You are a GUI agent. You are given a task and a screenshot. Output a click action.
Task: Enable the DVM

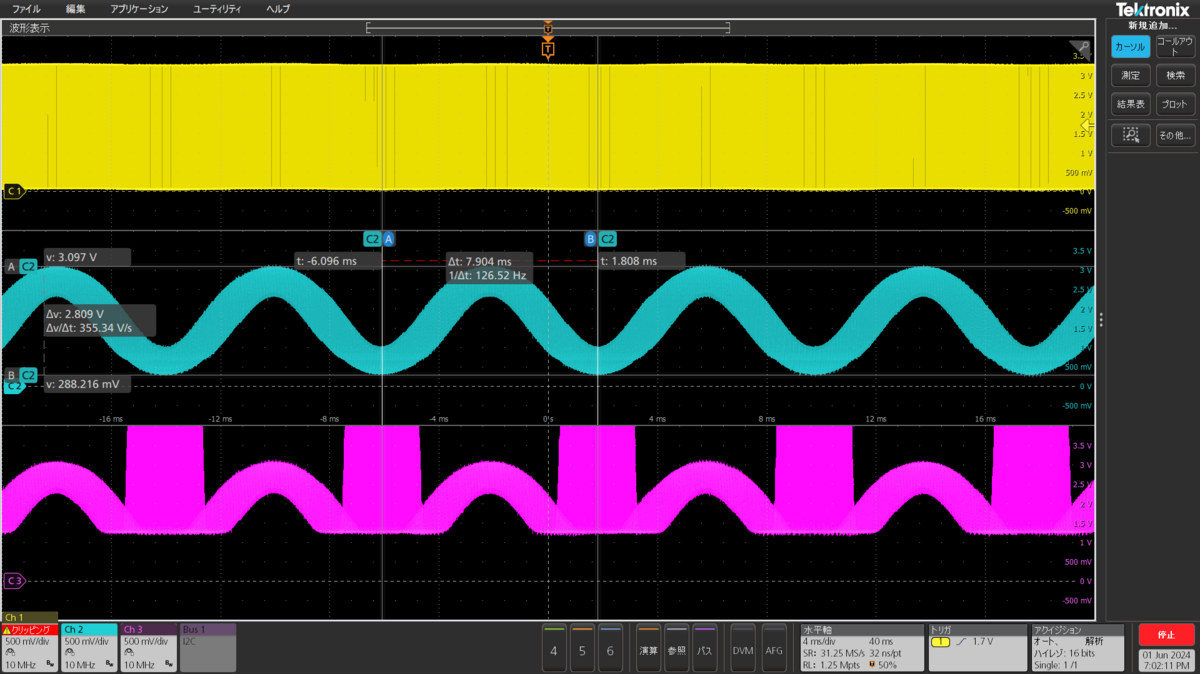742,648
